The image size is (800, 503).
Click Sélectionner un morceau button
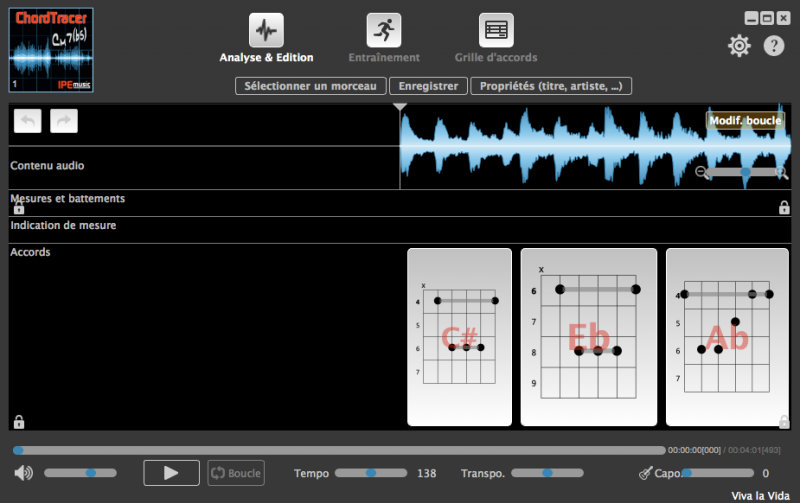click(x=310, y=86)
